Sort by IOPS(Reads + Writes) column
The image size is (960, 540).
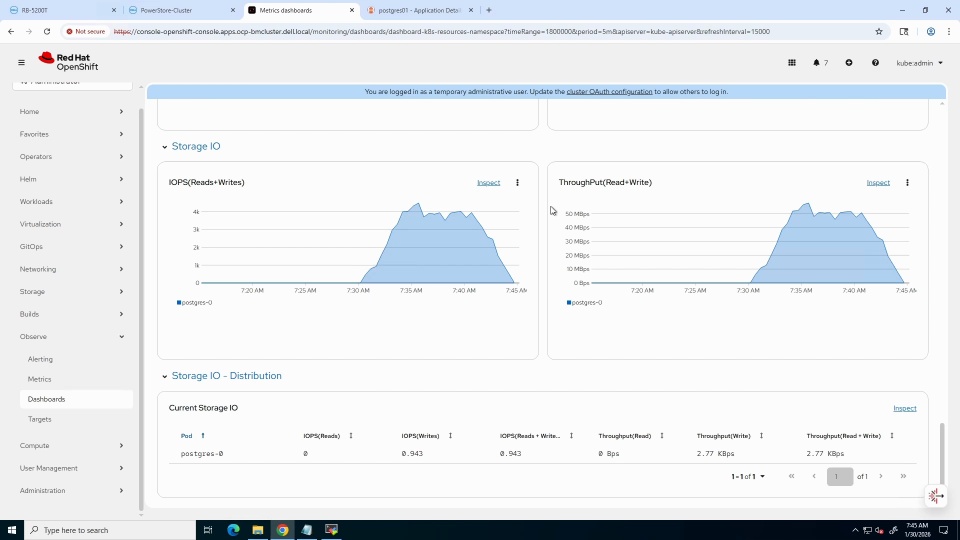click(536, 436)
